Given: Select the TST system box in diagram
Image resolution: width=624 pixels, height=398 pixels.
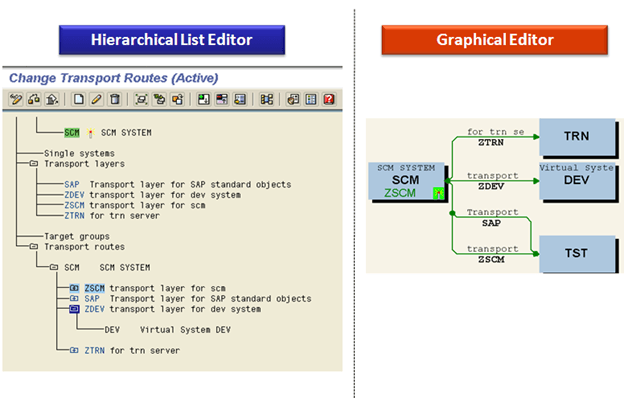Looking at the screenshot, I should point(577,254).
